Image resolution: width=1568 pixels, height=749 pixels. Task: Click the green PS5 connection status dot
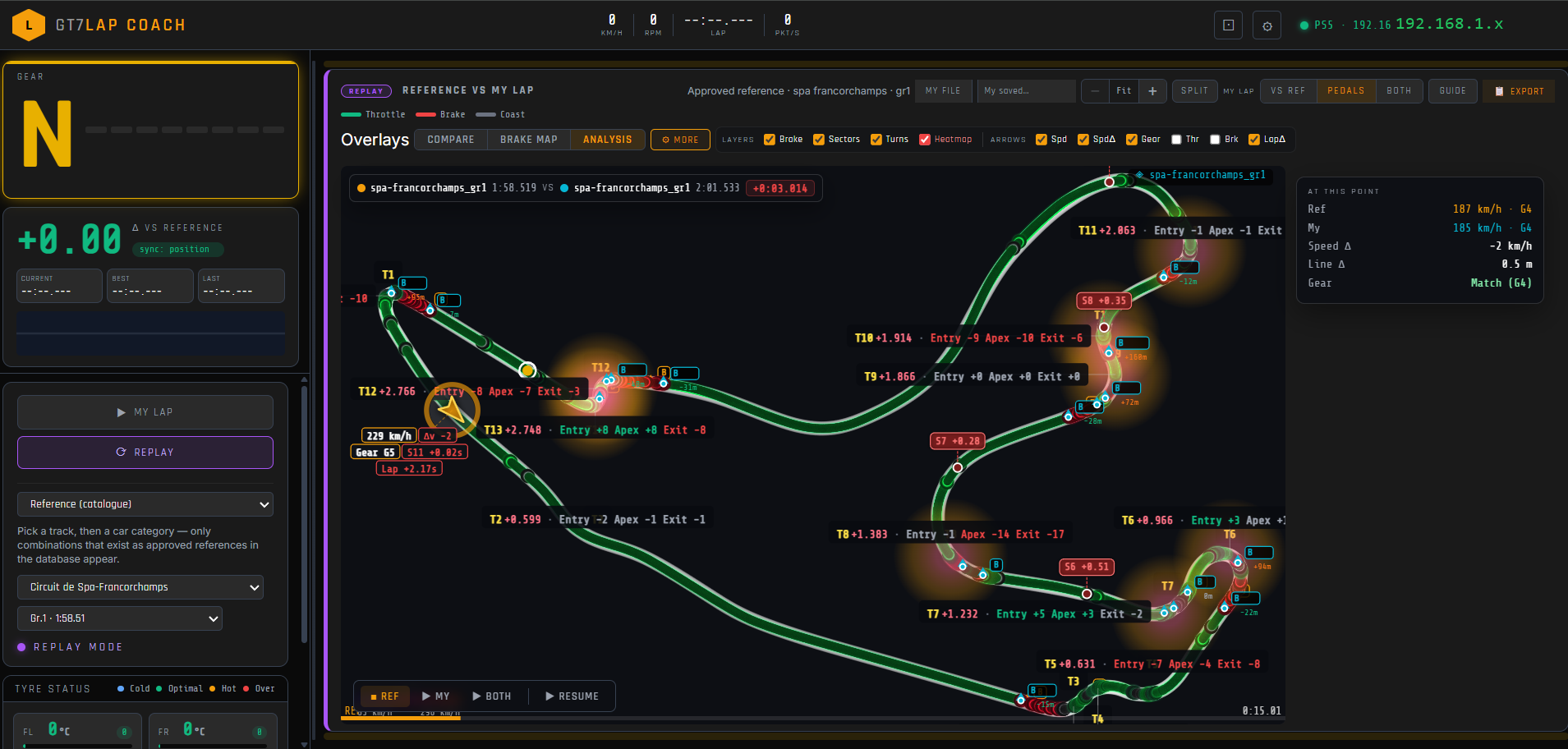(x=1304, y=25)
